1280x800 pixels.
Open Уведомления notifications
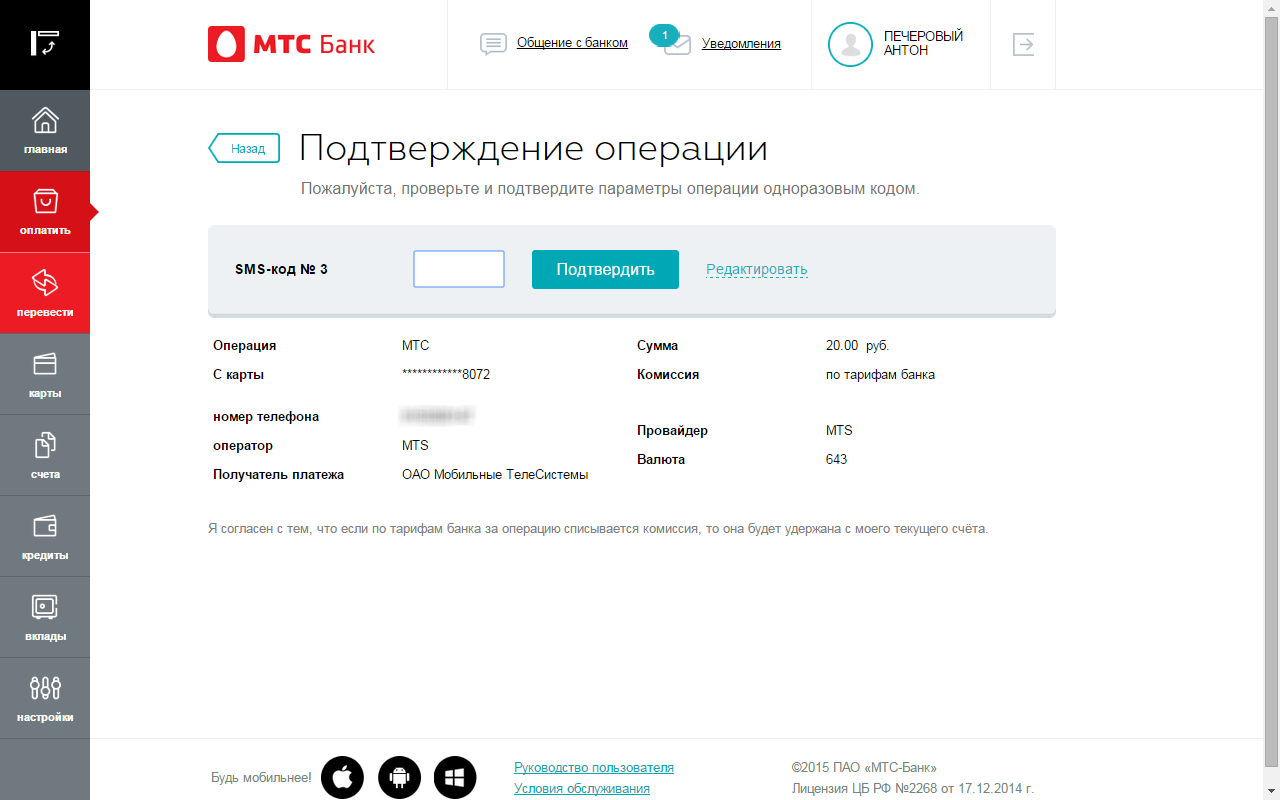tap(740, 44)
